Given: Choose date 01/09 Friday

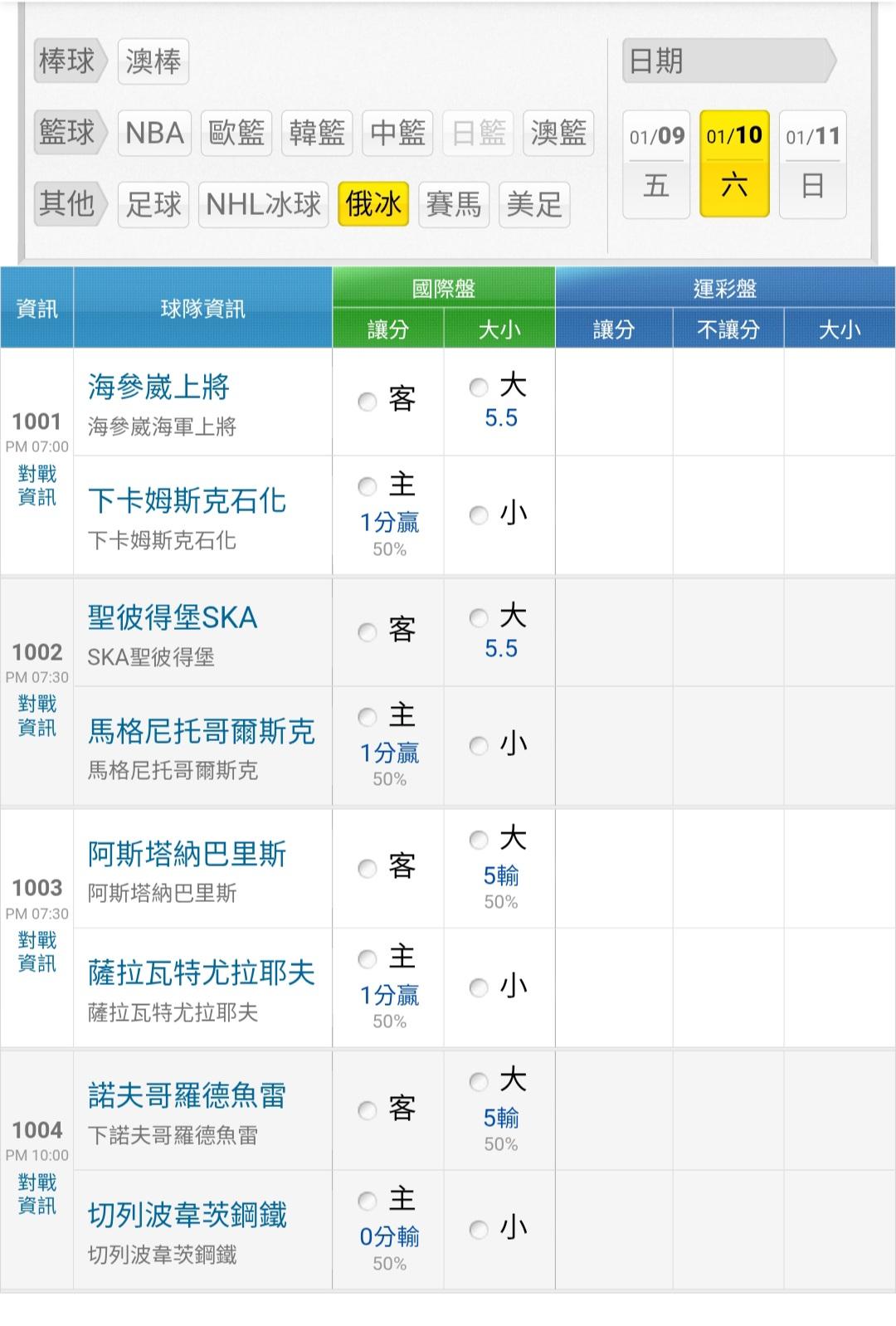Looking at the screenshot, I should (656, 163).
